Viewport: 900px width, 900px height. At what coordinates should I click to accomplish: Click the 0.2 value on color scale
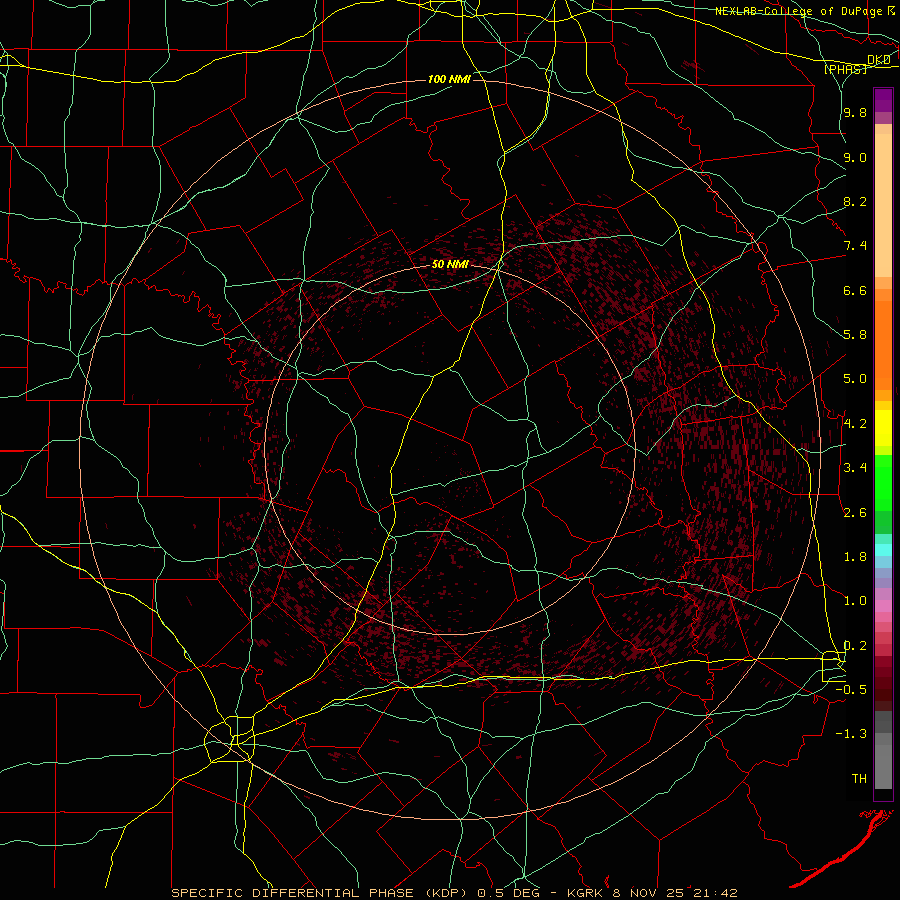point(855,646)
